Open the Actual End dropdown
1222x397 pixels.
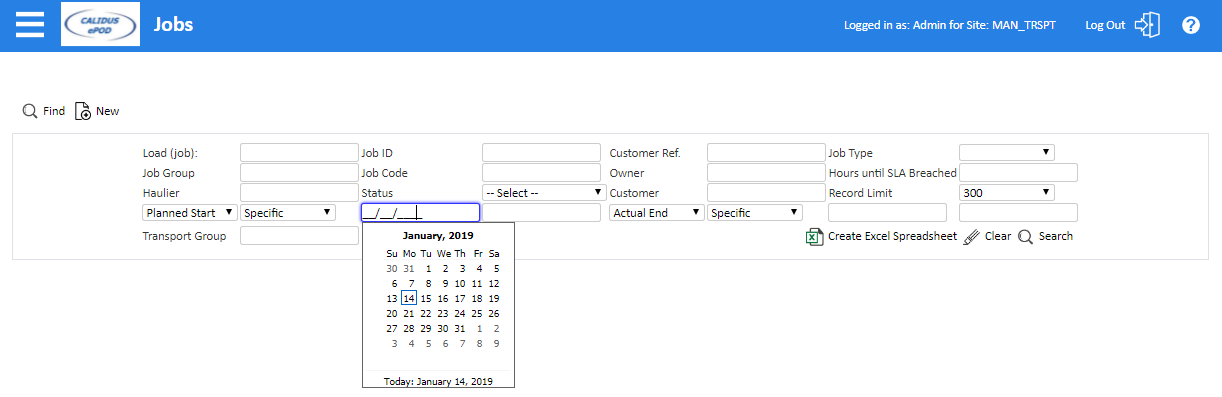pyautogui.click(x=657, y=212)
